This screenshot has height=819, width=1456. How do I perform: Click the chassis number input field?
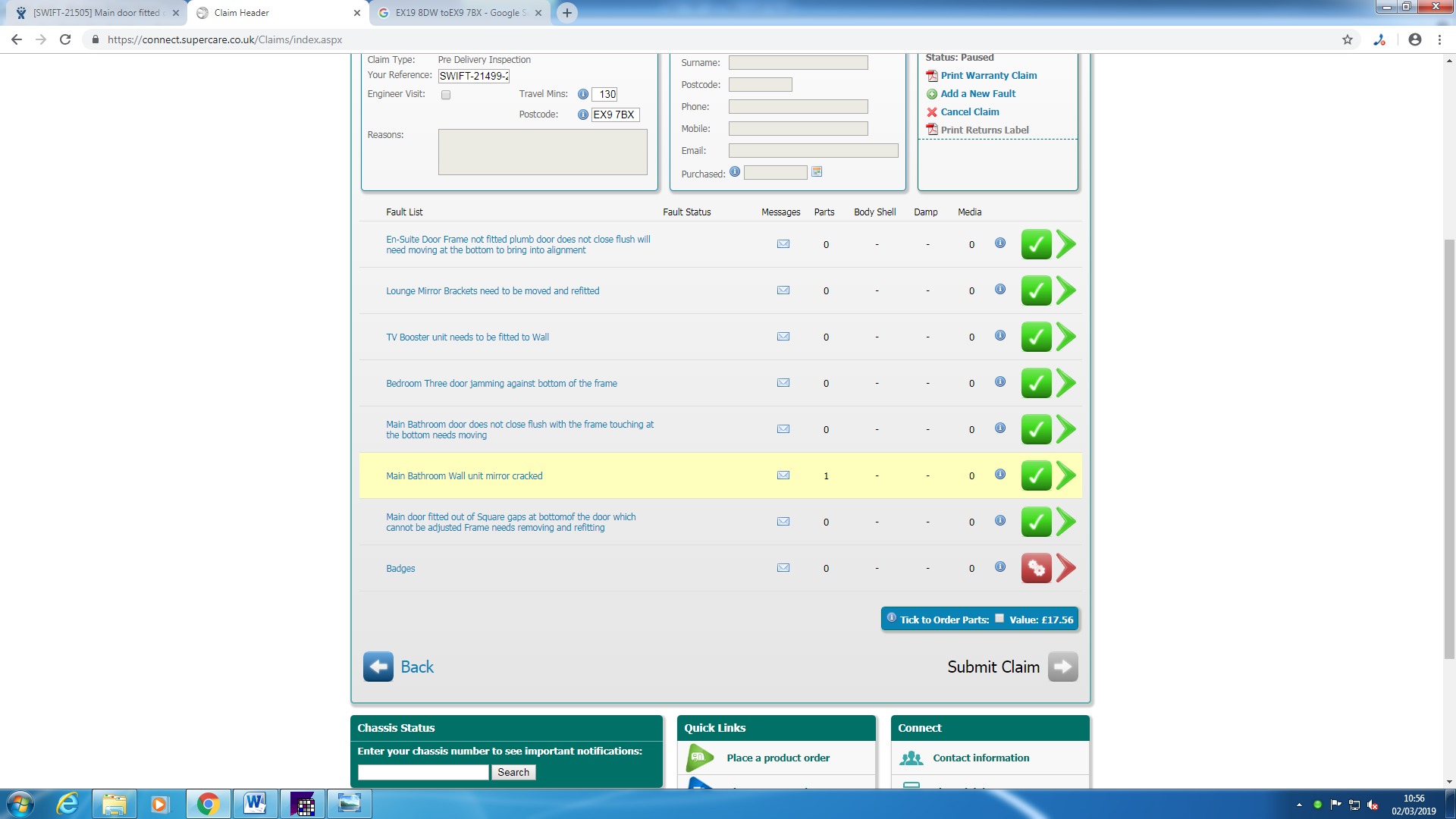(423, 772)
